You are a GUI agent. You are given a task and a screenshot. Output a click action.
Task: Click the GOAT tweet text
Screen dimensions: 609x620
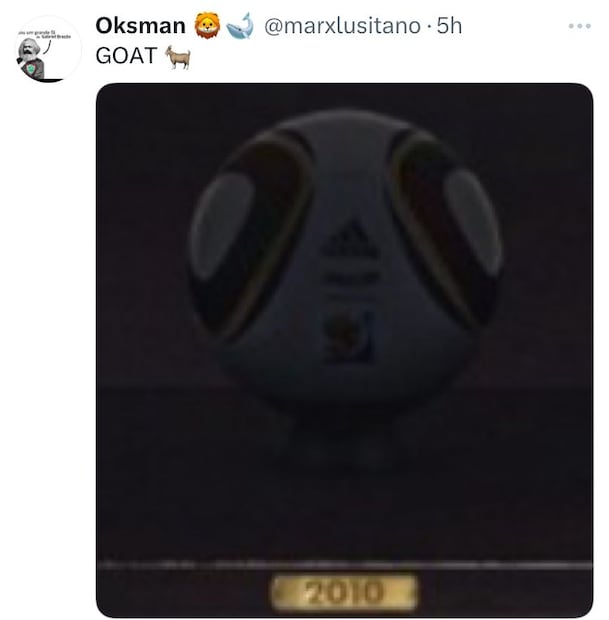tap(127, 56)
